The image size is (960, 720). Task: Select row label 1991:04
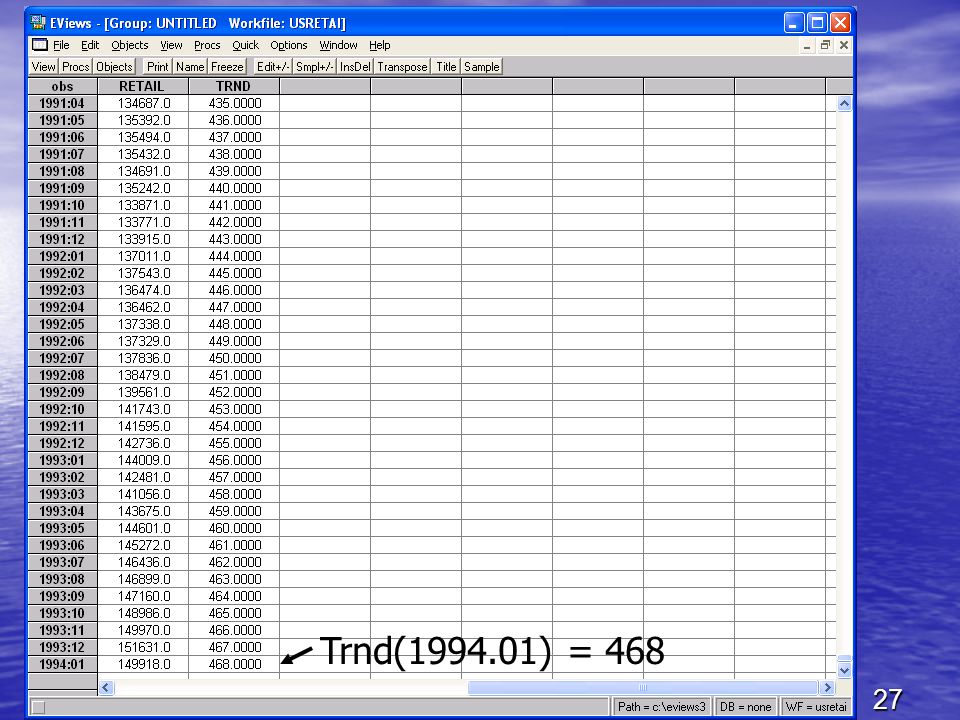(x=62, y=103)
